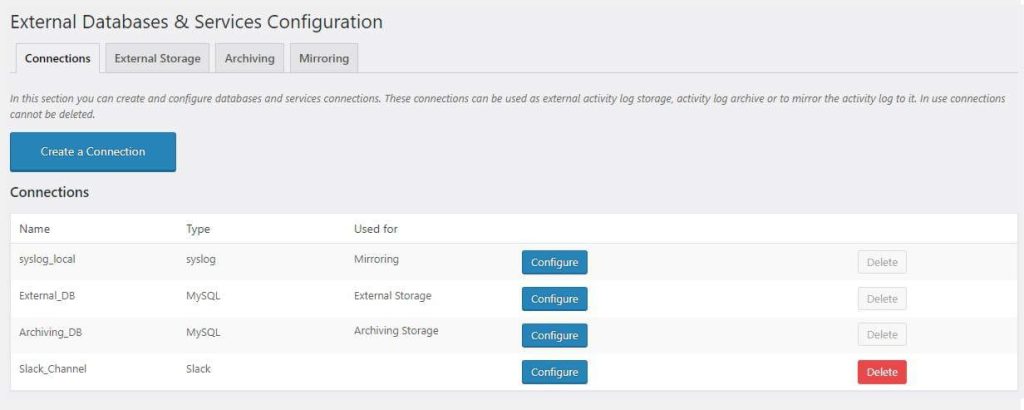Click the greyed Delete button for syslog_local

881,262
